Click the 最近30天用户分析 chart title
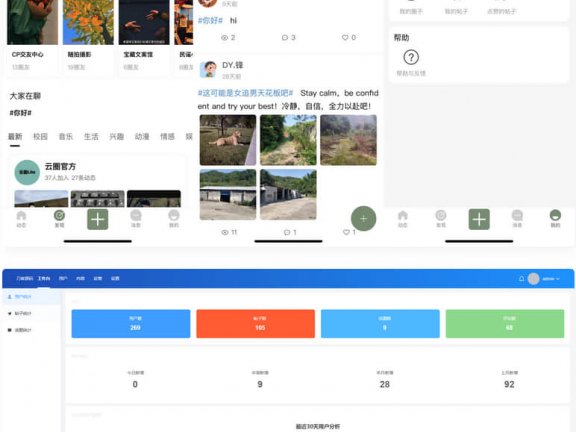This screenshot has height=432, width=576. click(318, 426)
